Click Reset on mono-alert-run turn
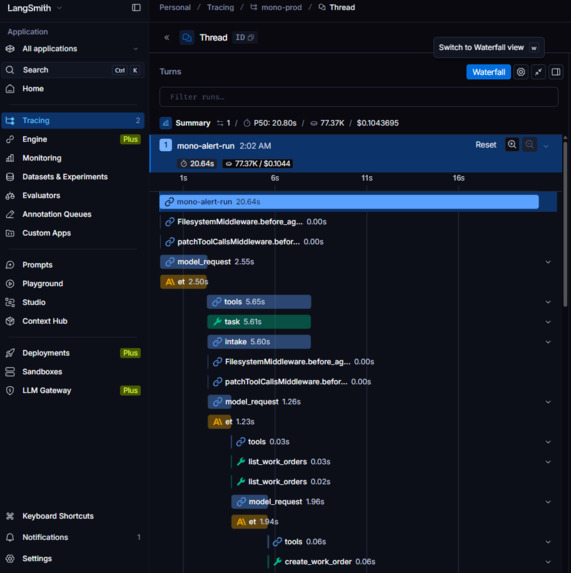Screen dimensions: 571x573 (486, 145)
